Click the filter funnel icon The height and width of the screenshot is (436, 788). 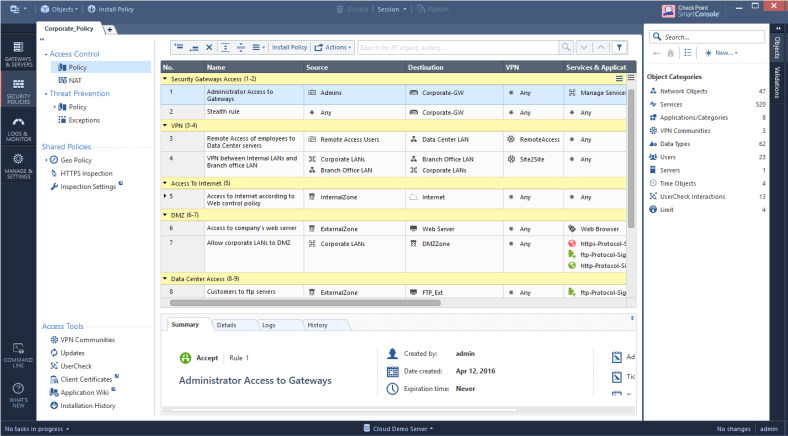click(x=619, y=47)
